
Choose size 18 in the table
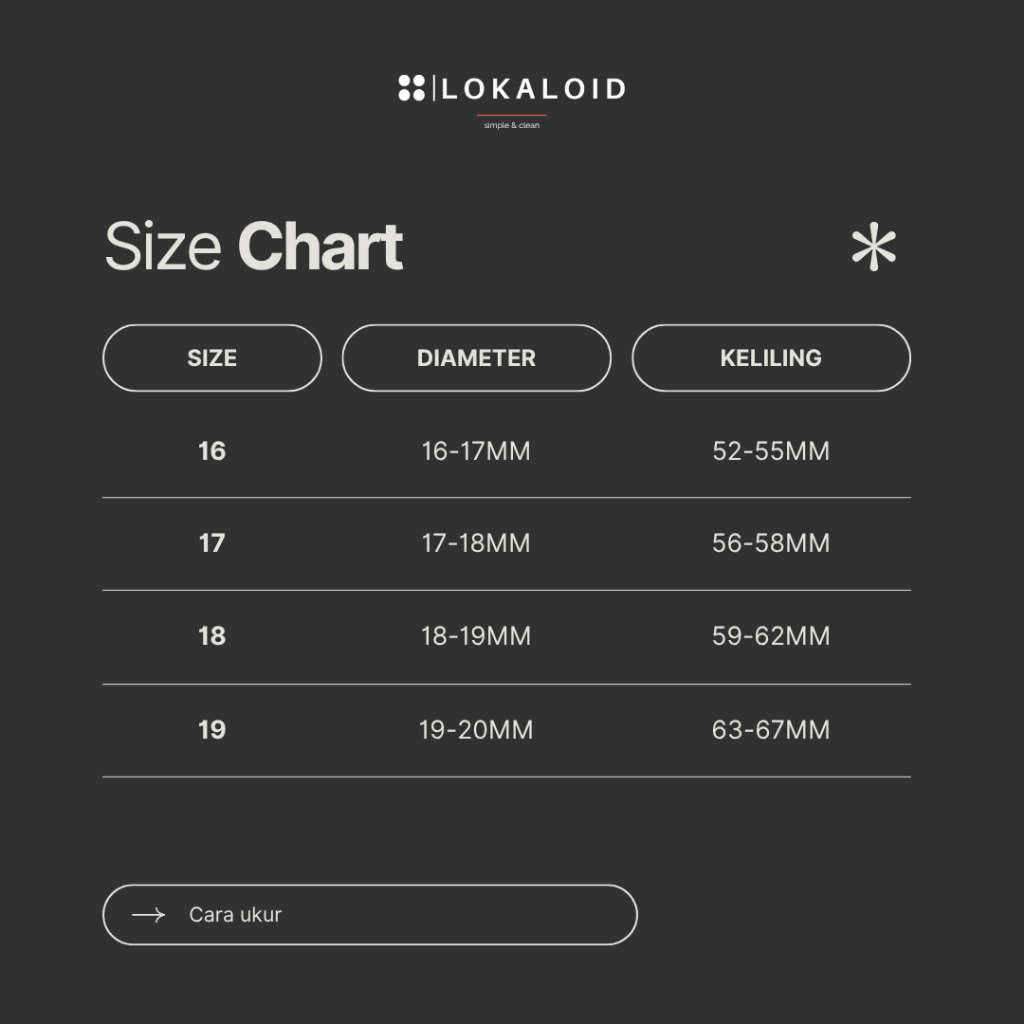click(212, 636)
